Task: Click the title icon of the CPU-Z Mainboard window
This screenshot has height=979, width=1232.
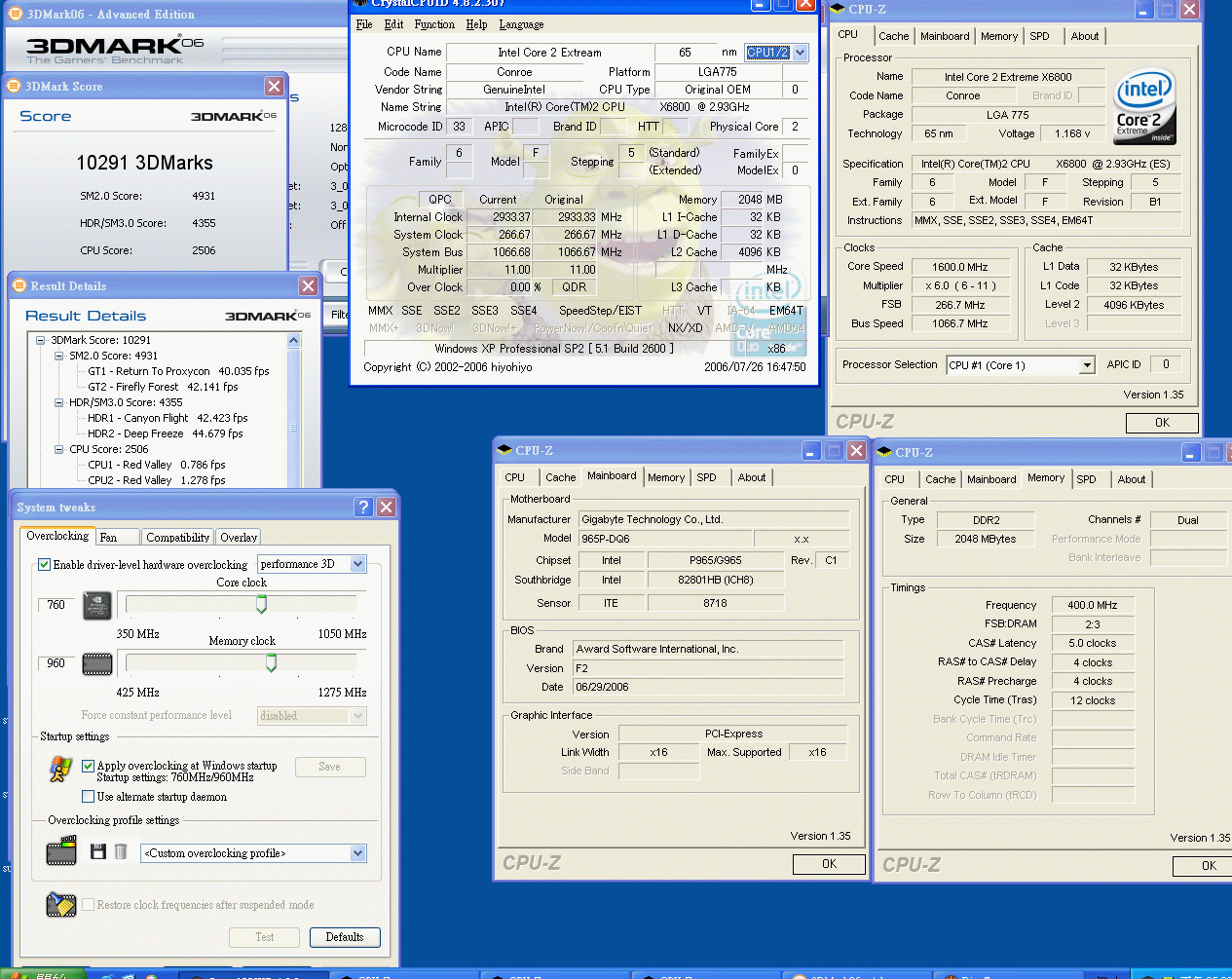Action: tap(504, 450)
